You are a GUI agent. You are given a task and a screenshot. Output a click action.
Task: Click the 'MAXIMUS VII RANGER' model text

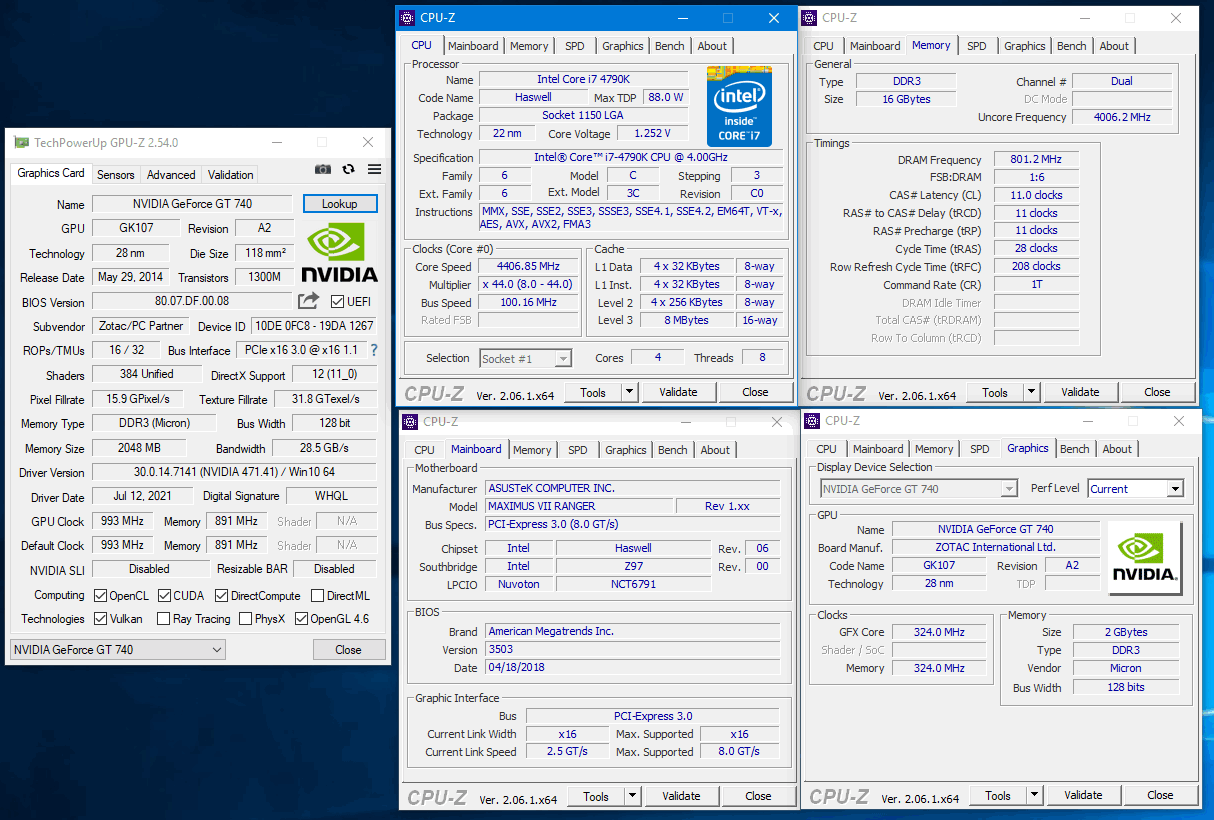[x=540, y=506]
